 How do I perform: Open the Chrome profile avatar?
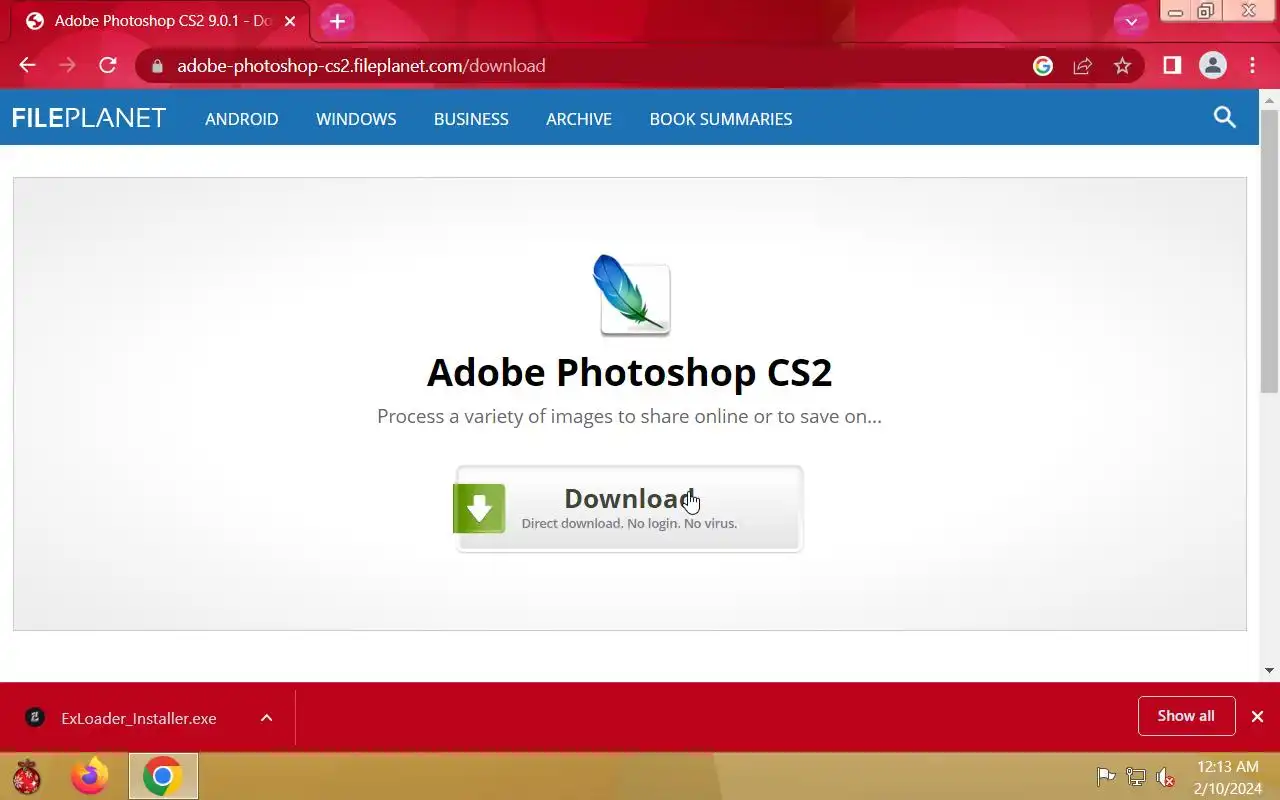1213,66
